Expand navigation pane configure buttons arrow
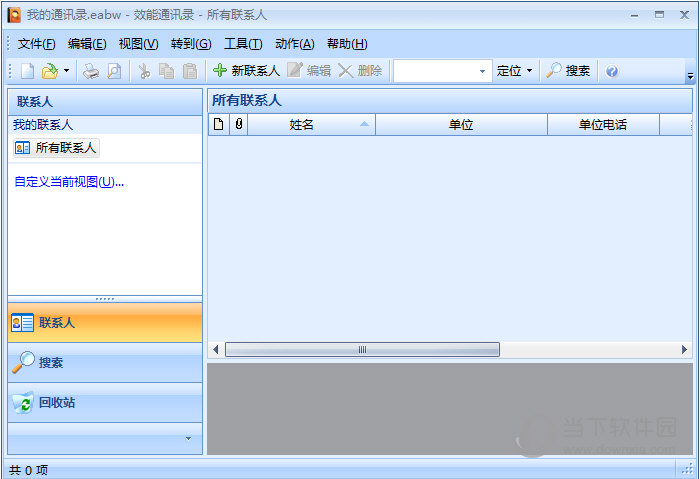 point(188,438)
